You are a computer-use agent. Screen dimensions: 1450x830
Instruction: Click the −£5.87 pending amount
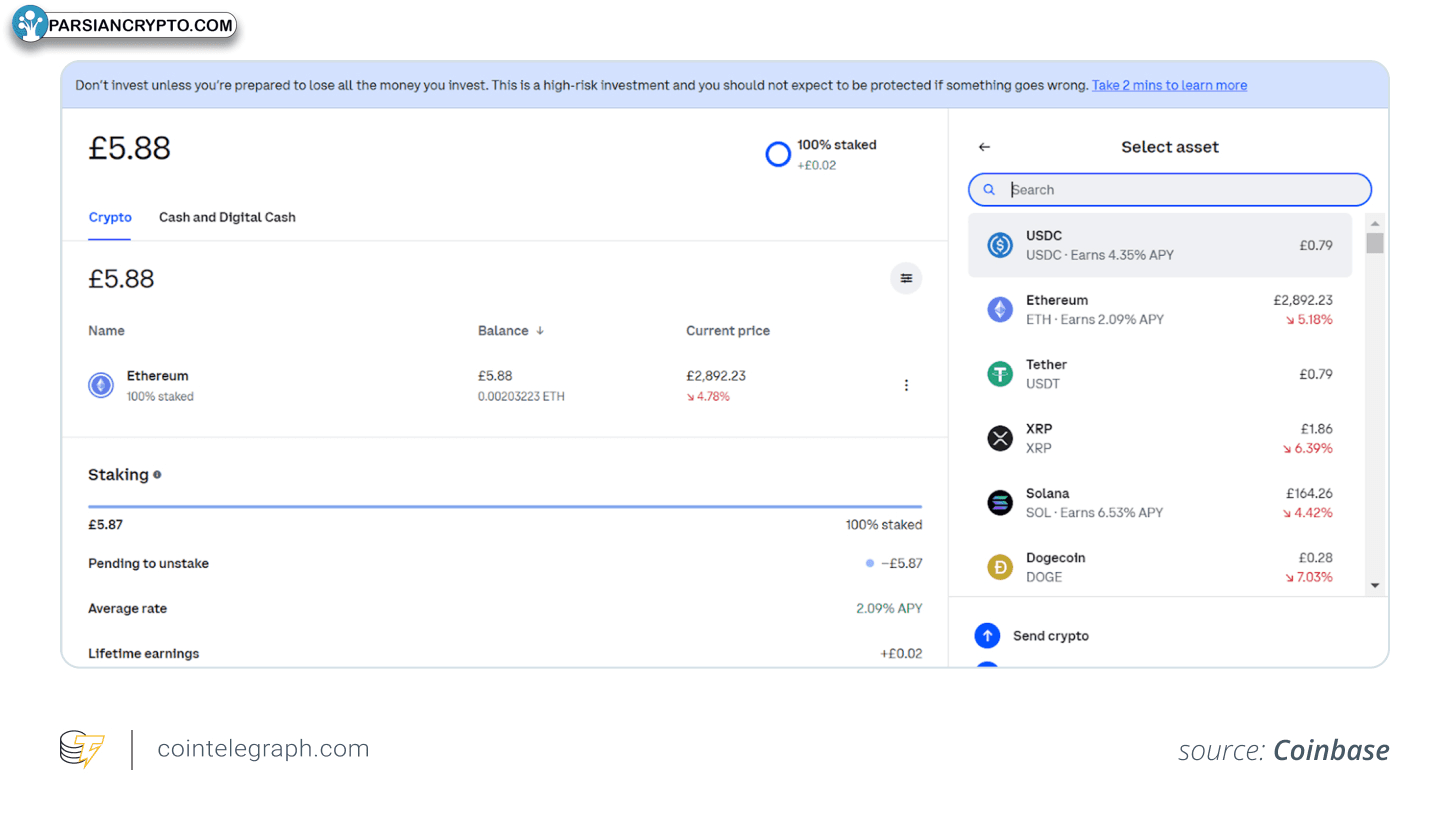902,563
